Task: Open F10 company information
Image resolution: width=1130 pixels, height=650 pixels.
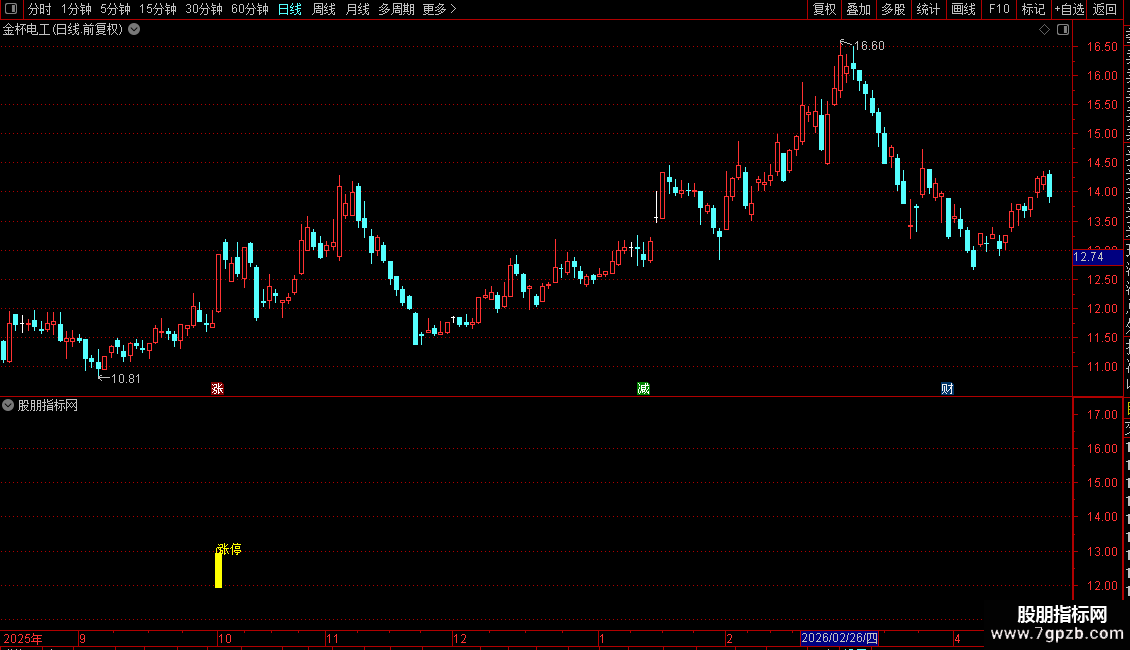Action: 999,9
